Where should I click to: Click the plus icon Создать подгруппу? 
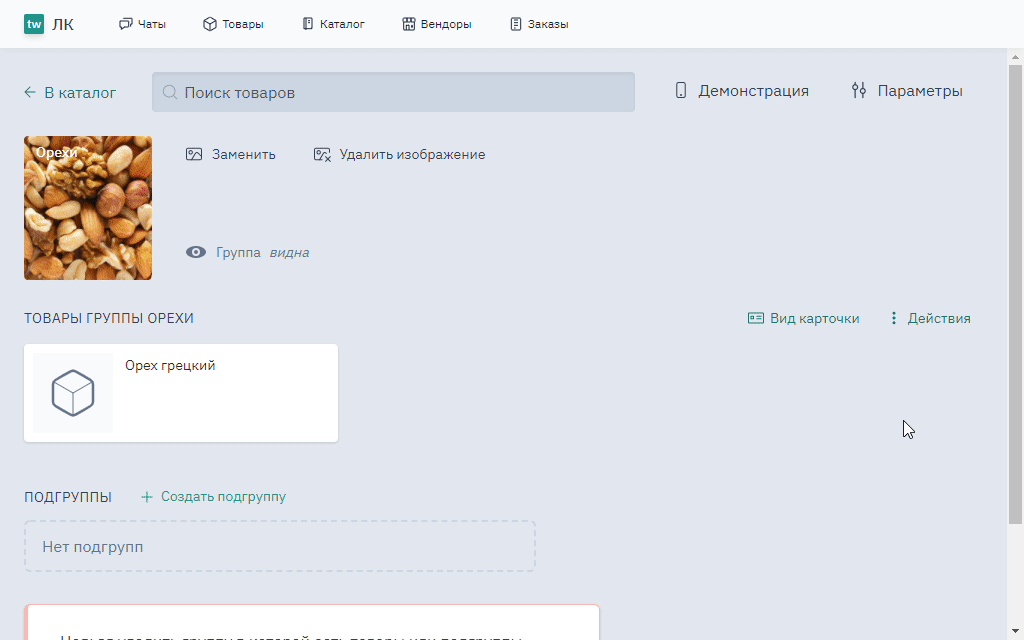click(147, 497)
